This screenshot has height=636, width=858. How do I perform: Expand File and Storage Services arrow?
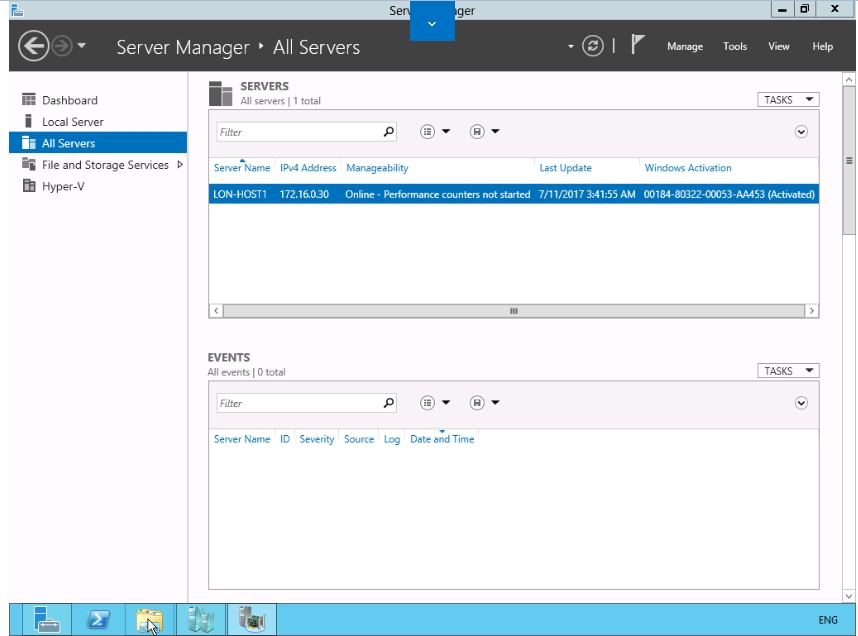(x=179, y=165)
